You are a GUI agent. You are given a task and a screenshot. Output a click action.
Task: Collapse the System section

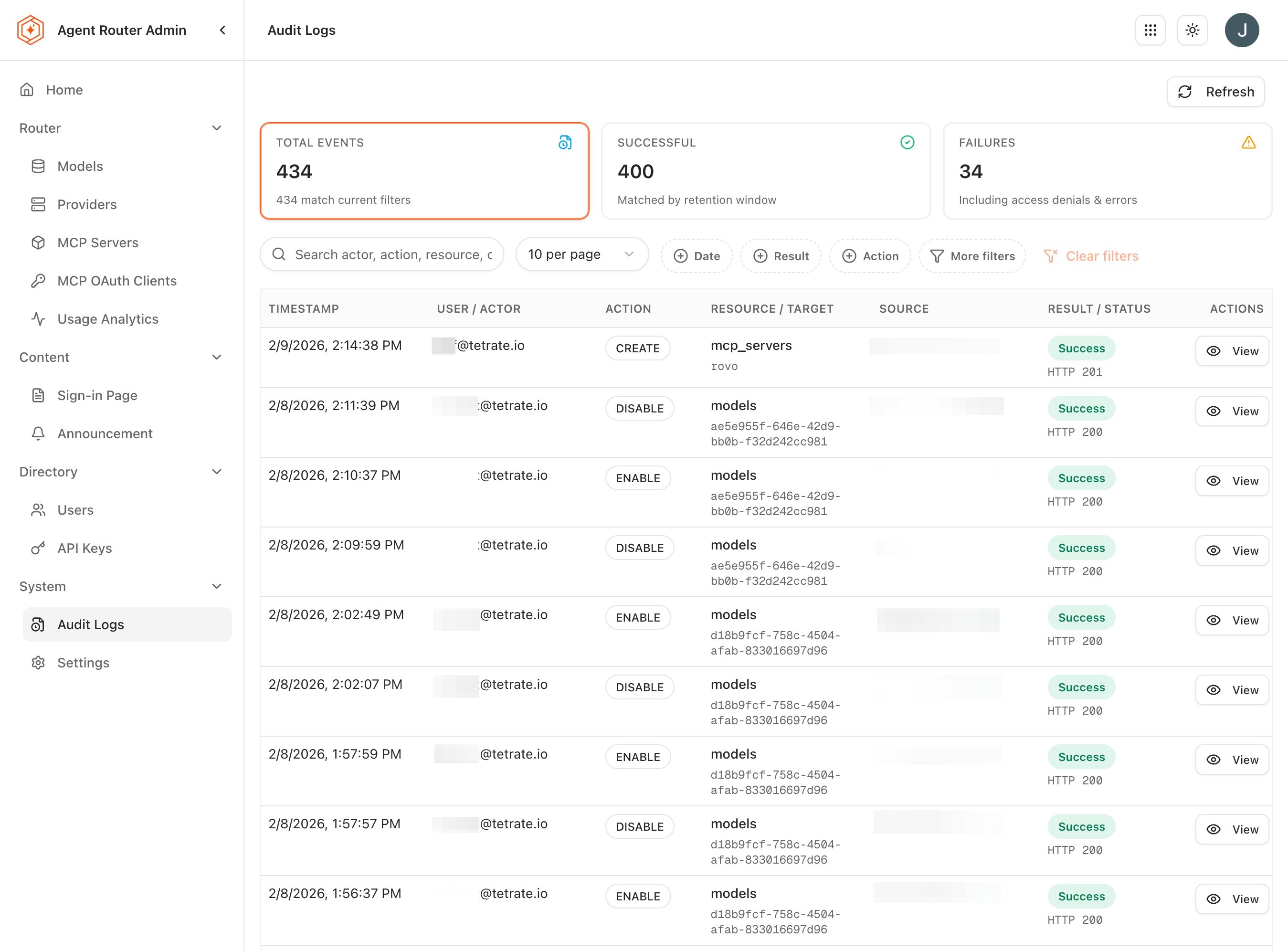[217, 586]
